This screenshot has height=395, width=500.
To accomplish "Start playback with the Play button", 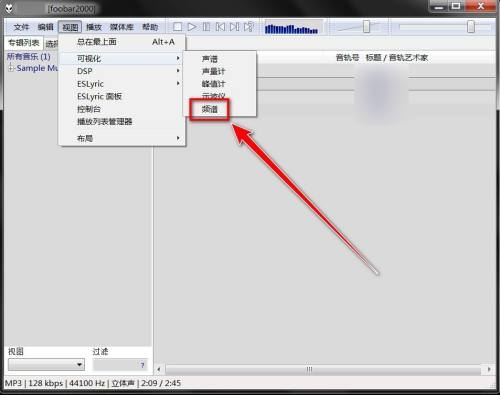I will (x=192, y=27).
